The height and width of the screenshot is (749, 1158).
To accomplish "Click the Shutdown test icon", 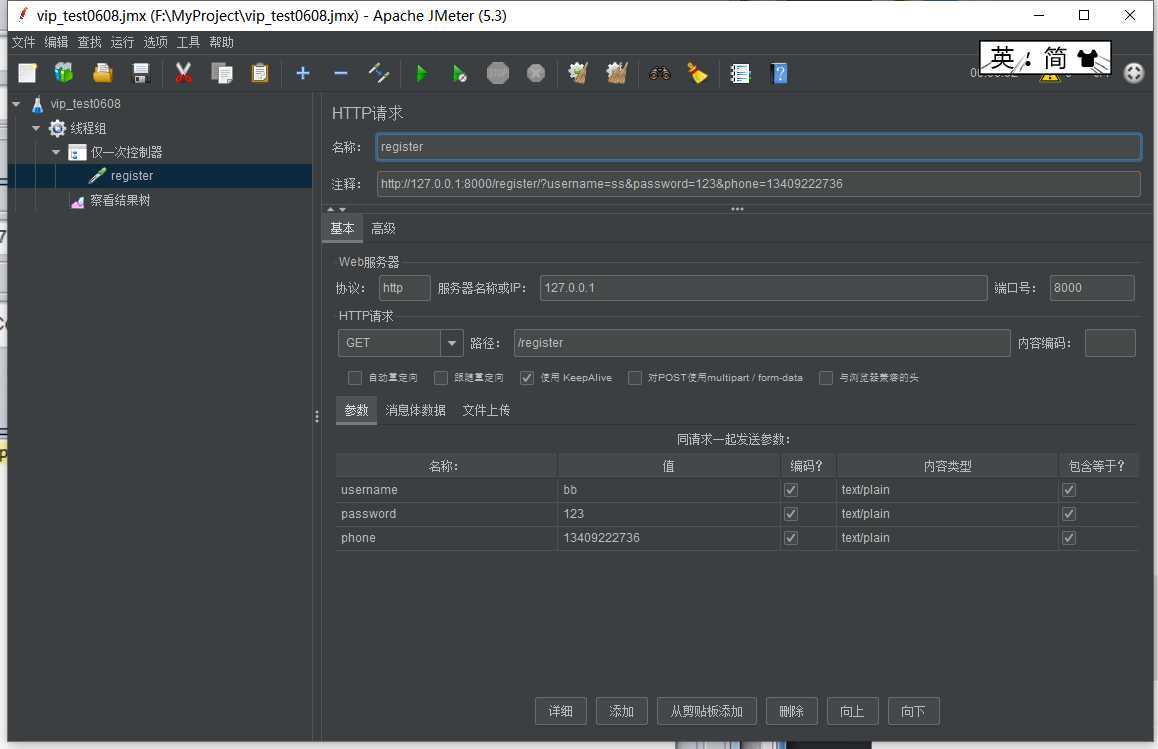I will point(536,73).
